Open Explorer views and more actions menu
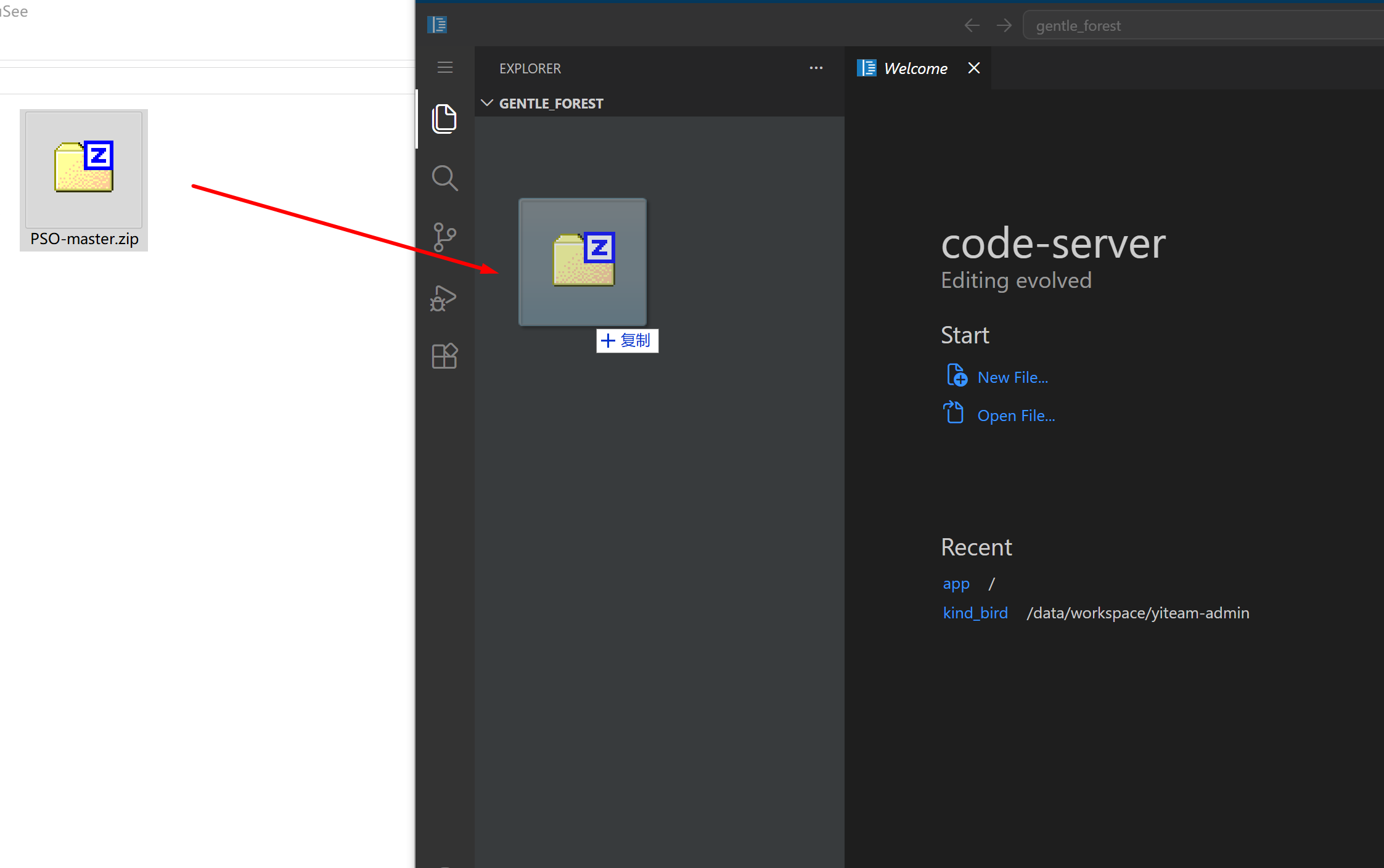This screenshot has width=1384, height=868. point(816,68)
